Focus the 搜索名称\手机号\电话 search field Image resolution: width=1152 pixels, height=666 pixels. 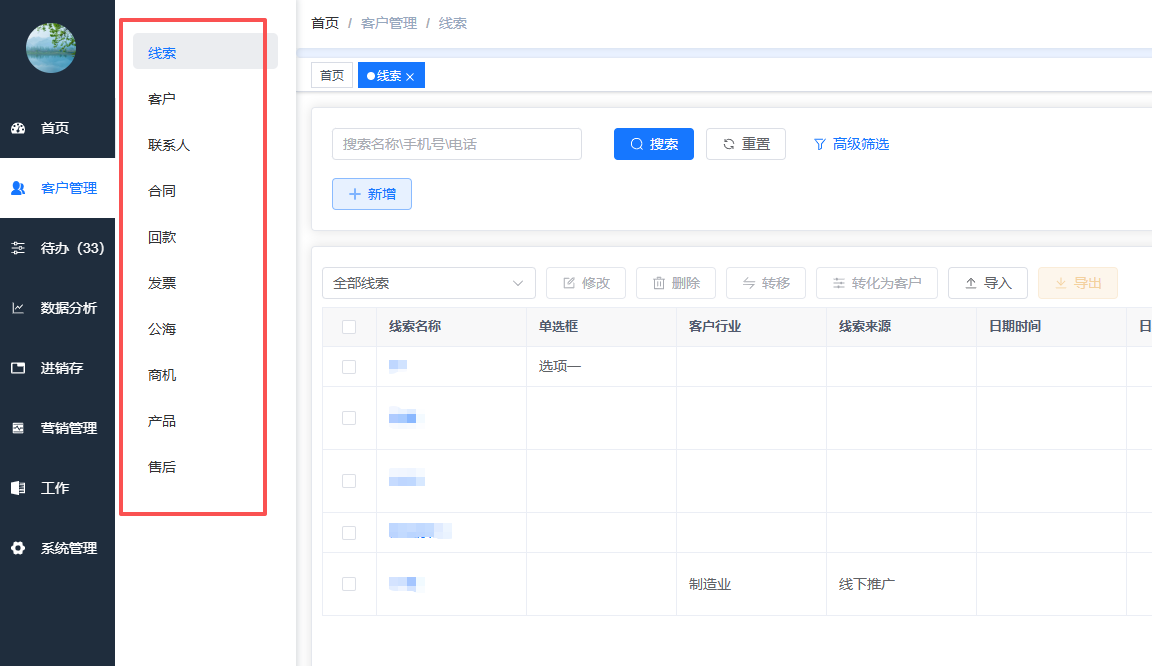[x=456, y=144]
